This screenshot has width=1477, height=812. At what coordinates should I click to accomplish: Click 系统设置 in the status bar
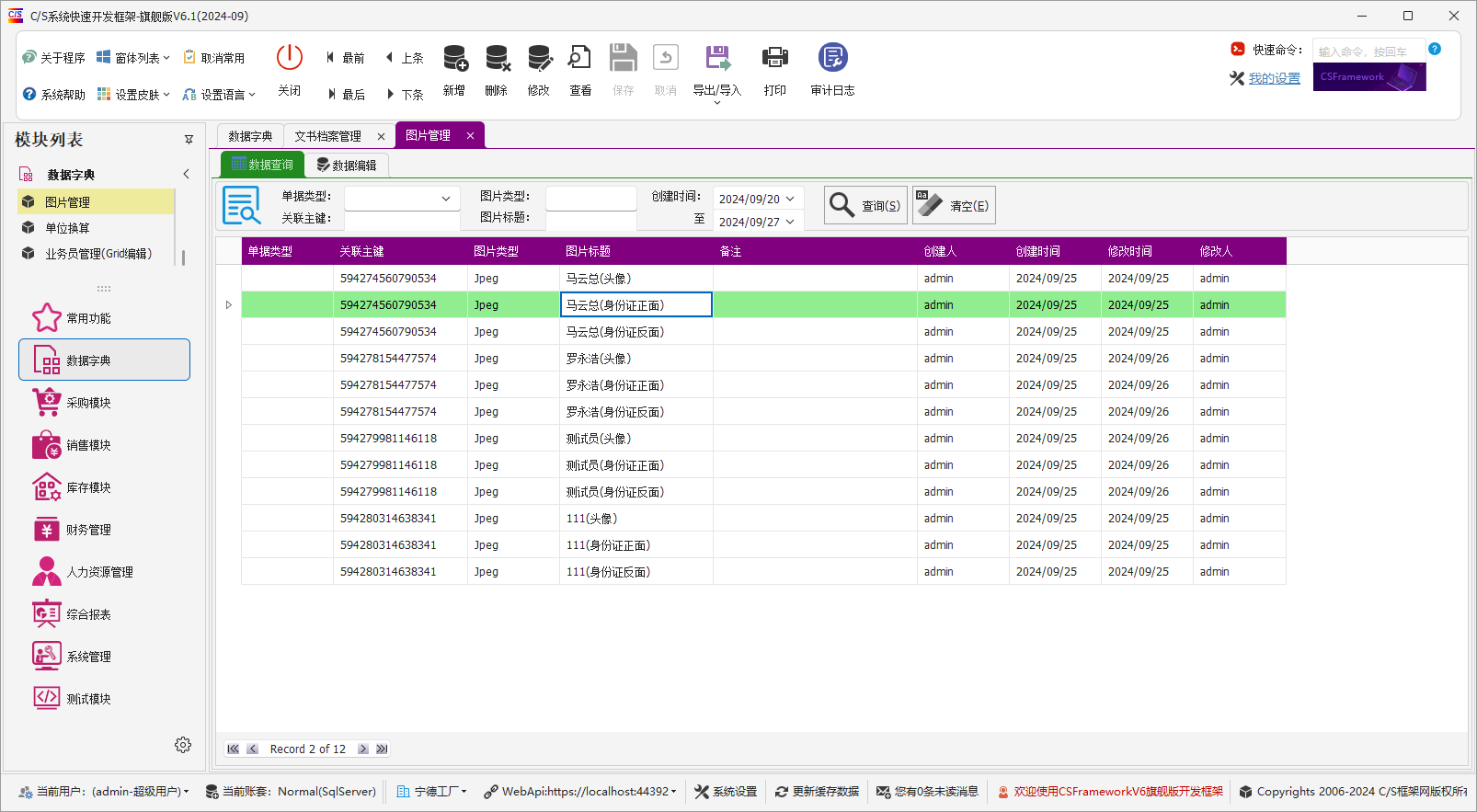pos(726,792)
